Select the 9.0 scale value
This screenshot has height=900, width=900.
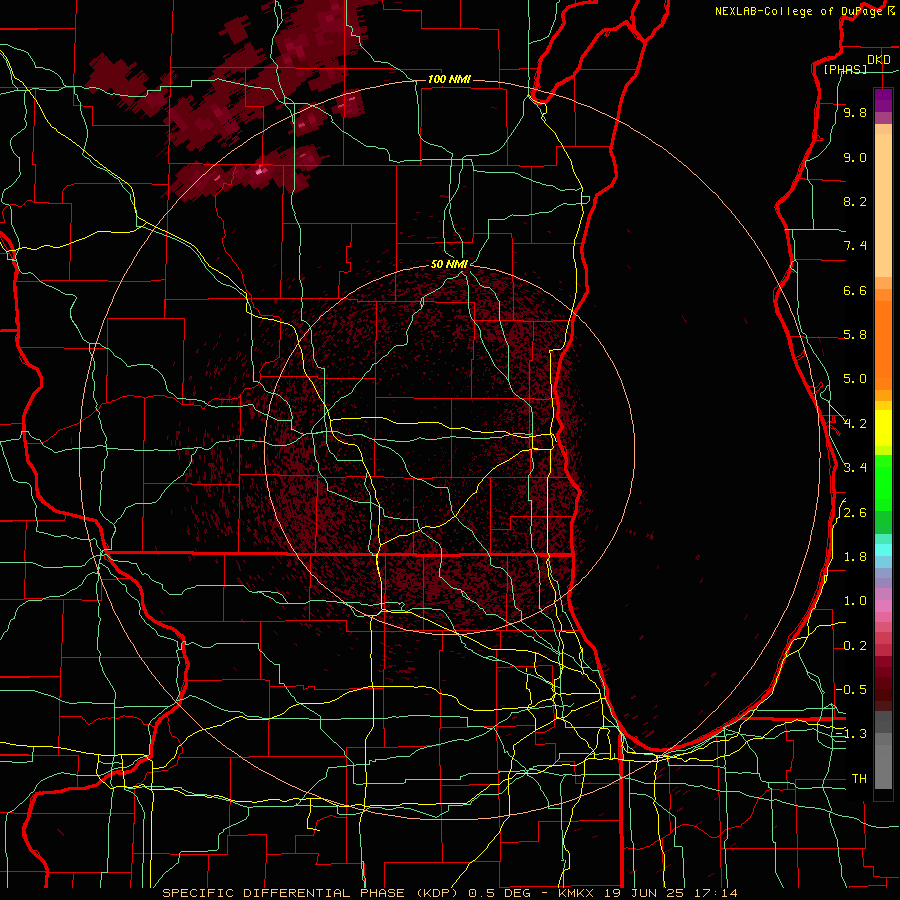(x=855, y=158)
